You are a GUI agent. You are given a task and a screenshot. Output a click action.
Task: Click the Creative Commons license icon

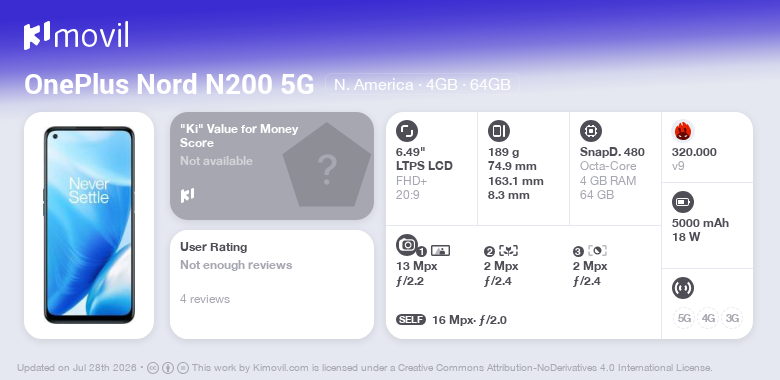point(153,368)
